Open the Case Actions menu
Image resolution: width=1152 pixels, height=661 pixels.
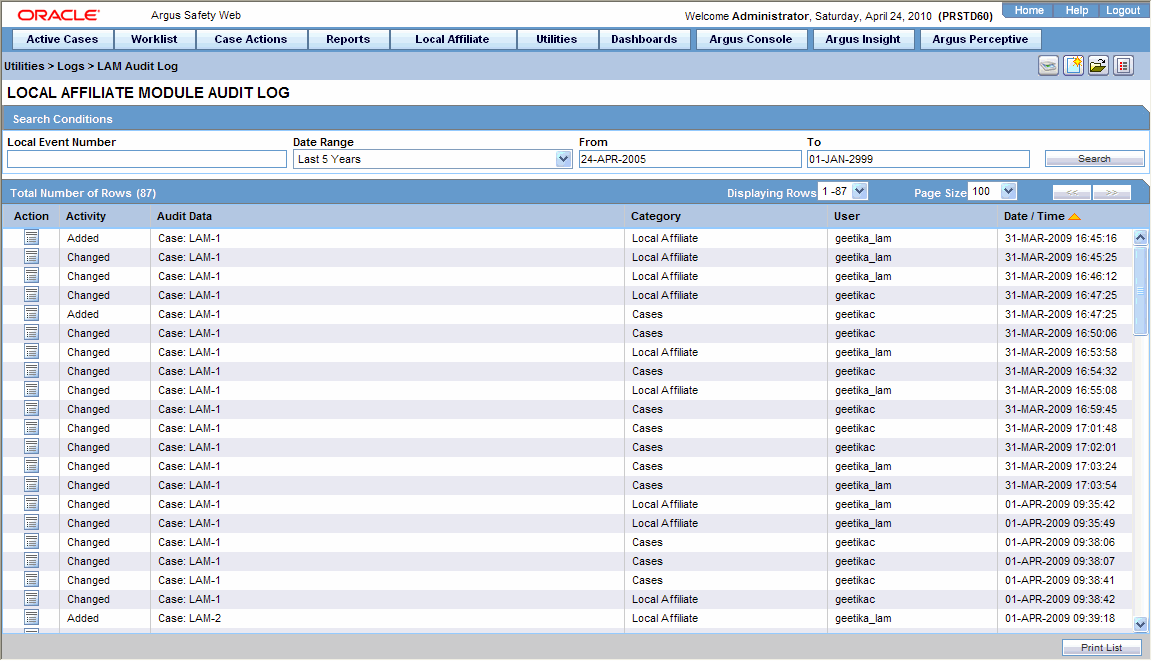(251, 39)
